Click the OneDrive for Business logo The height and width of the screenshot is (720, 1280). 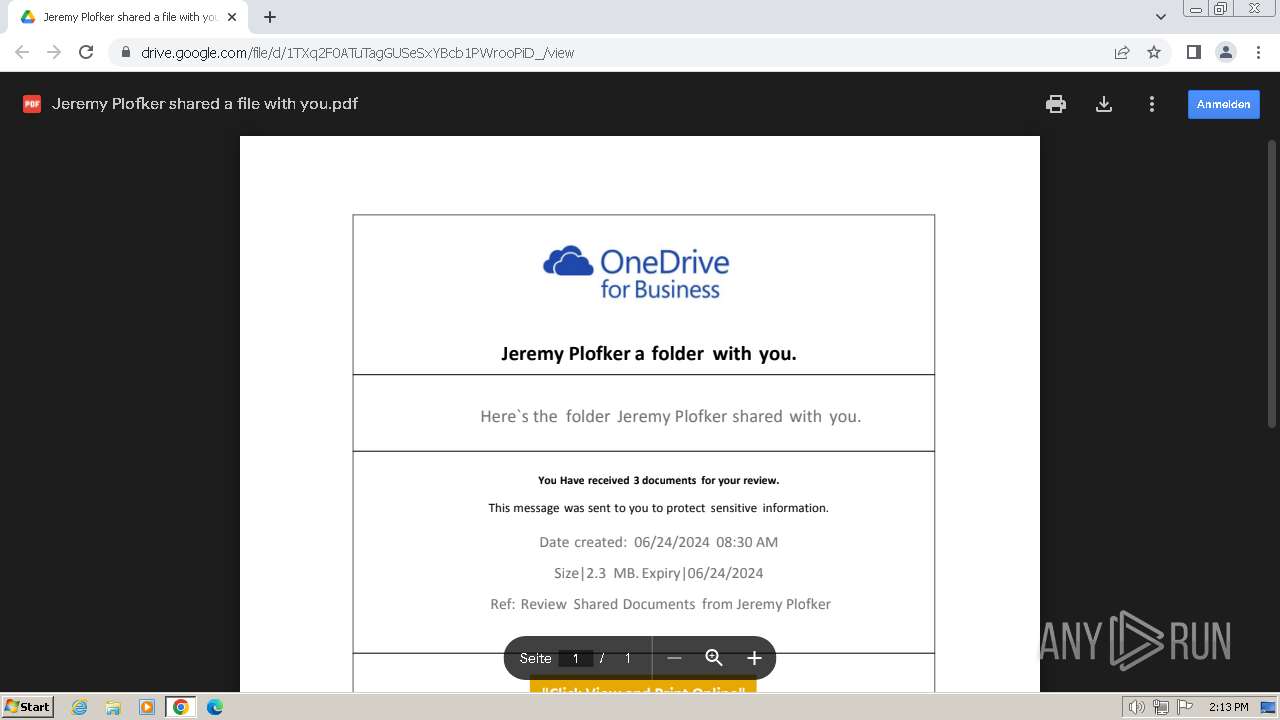click(636, 272)
